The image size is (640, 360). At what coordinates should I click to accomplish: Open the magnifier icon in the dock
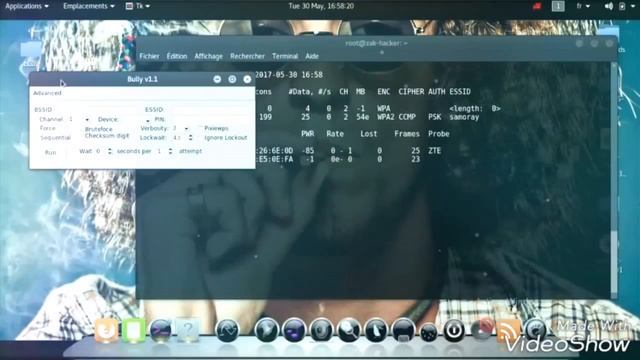coord(348,330)
